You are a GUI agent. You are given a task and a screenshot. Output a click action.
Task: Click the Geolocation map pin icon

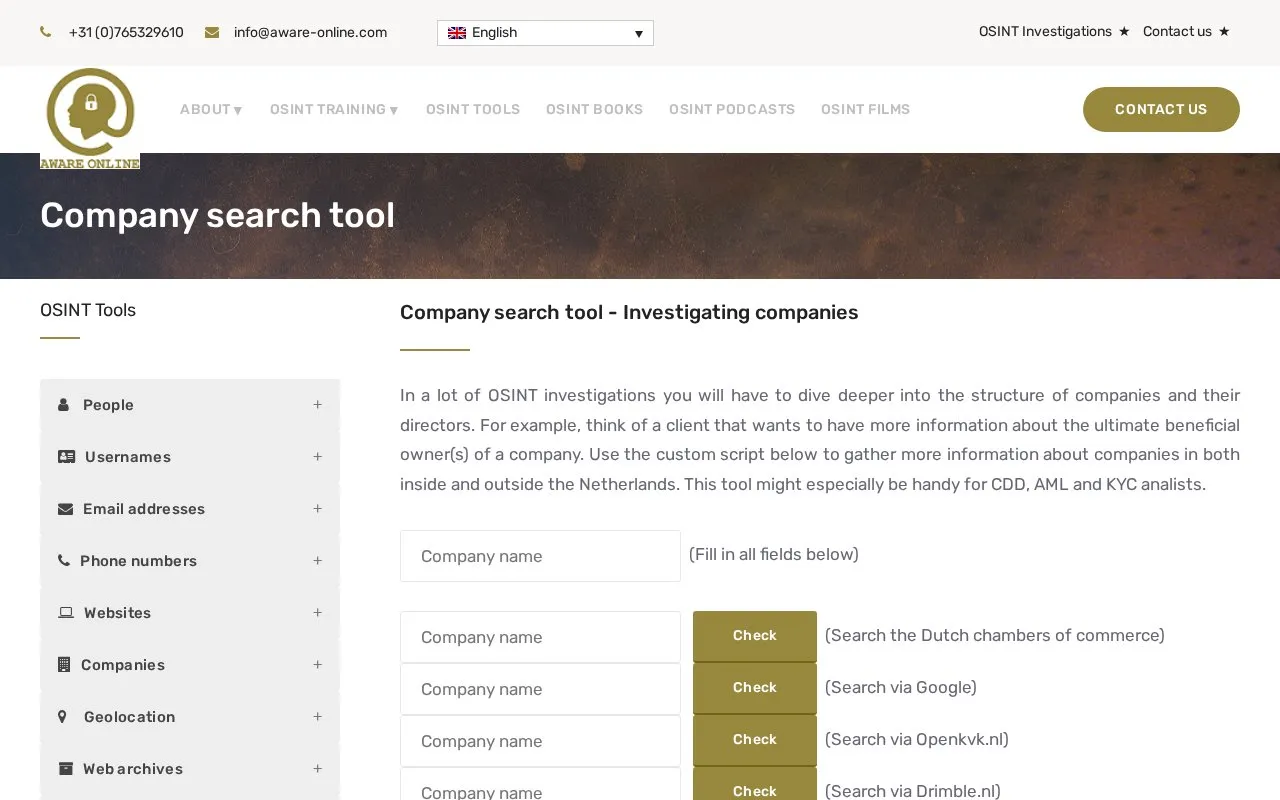tap(62, 717)
